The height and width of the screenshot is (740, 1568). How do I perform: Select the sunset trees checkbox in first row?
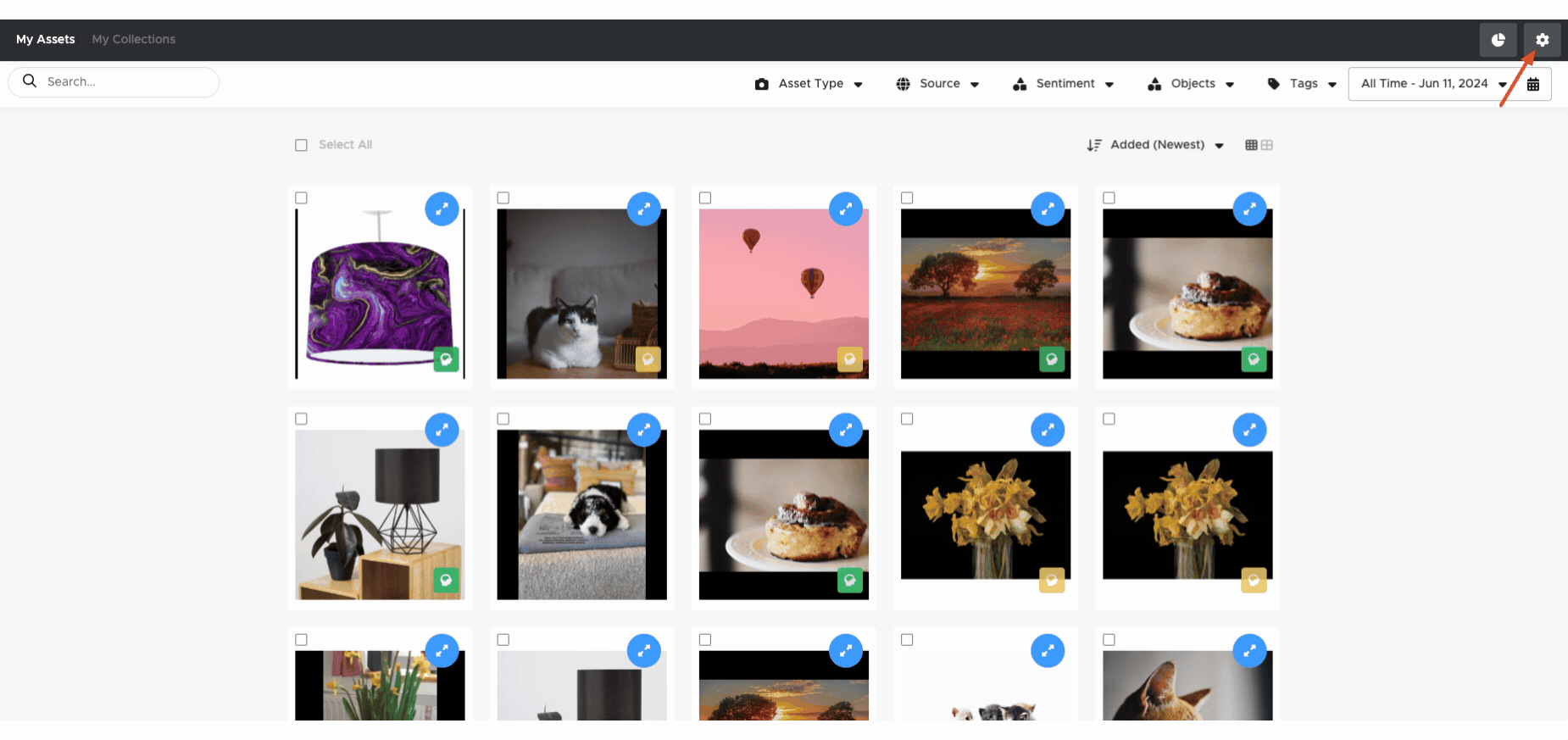point(907,198)
